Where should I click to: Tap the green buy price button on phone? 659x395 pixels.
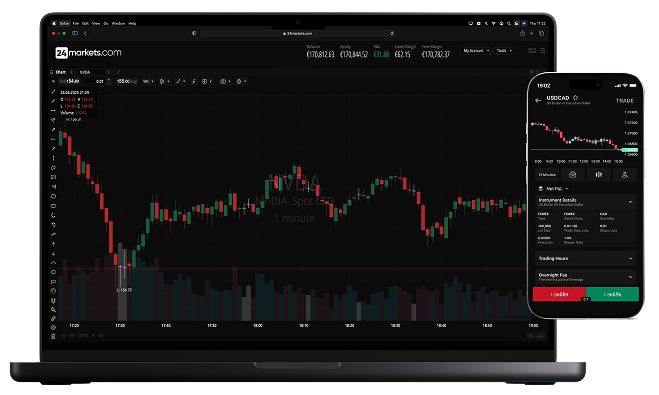point(612,294)
